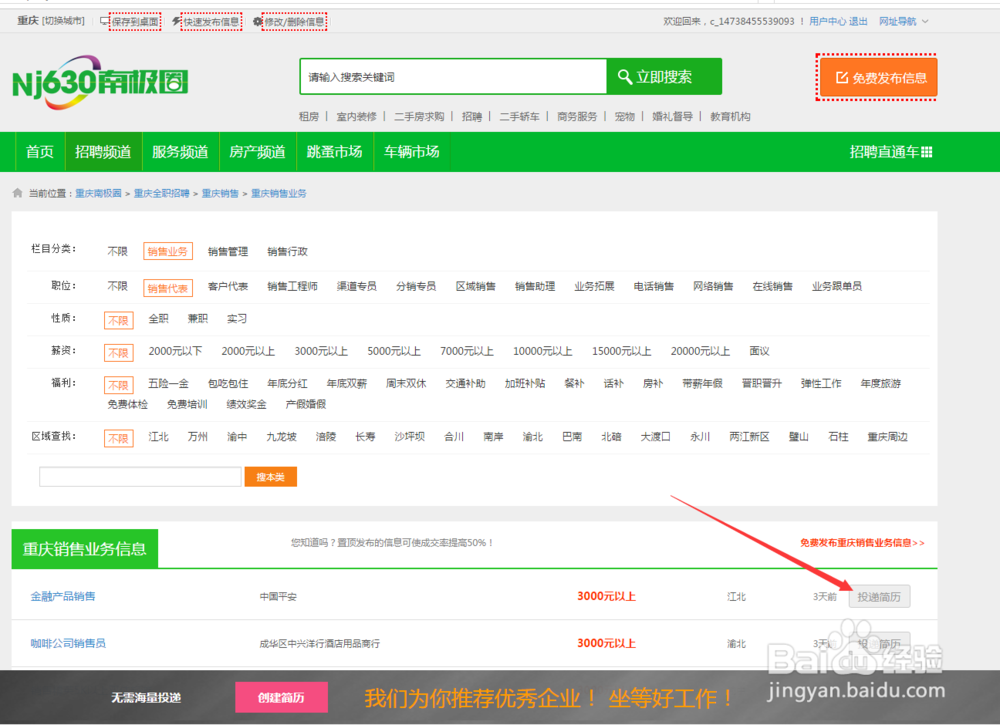Image resolution: width=1000 pixels, height=725 pixels.
Task: Click 投递简历 for 中国平安
Action: [879, 596]
